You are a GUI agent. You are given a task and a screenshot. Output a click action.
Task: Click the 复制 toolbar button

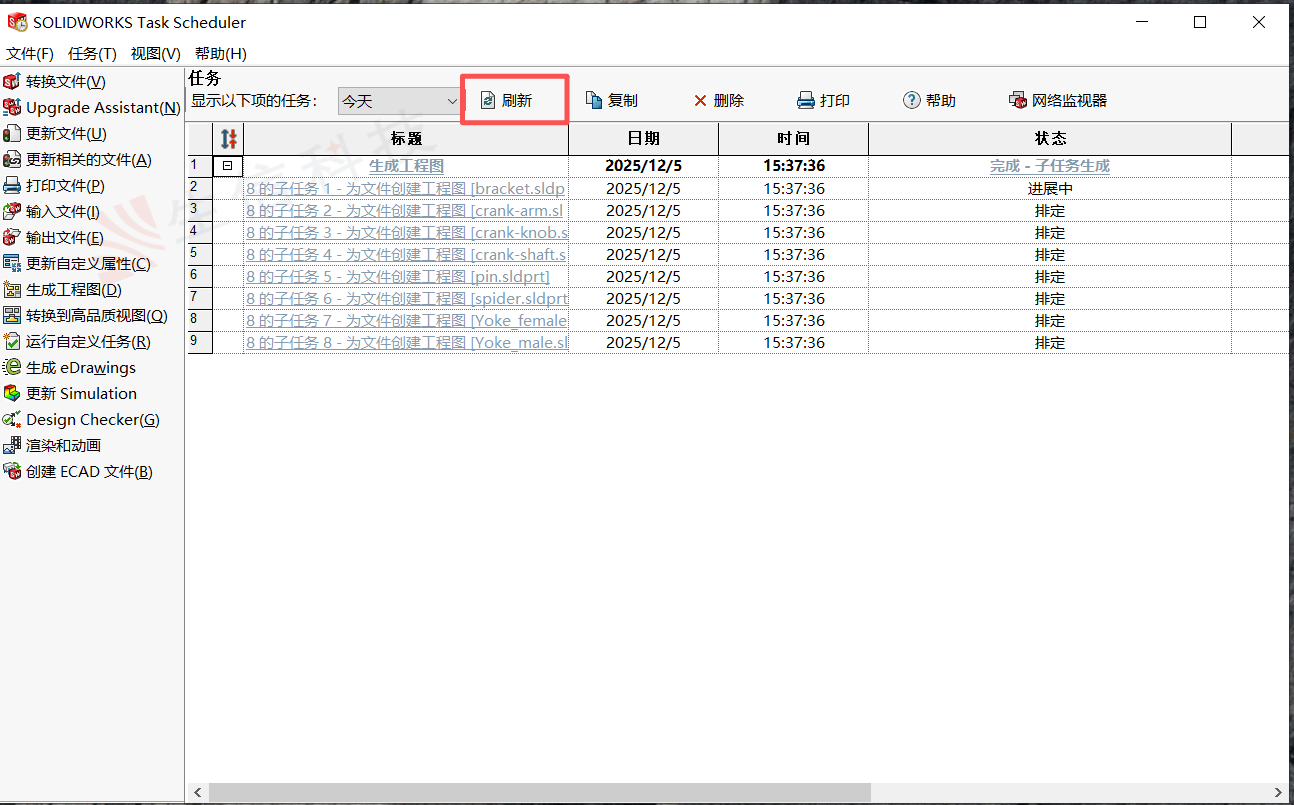point(611,100)
